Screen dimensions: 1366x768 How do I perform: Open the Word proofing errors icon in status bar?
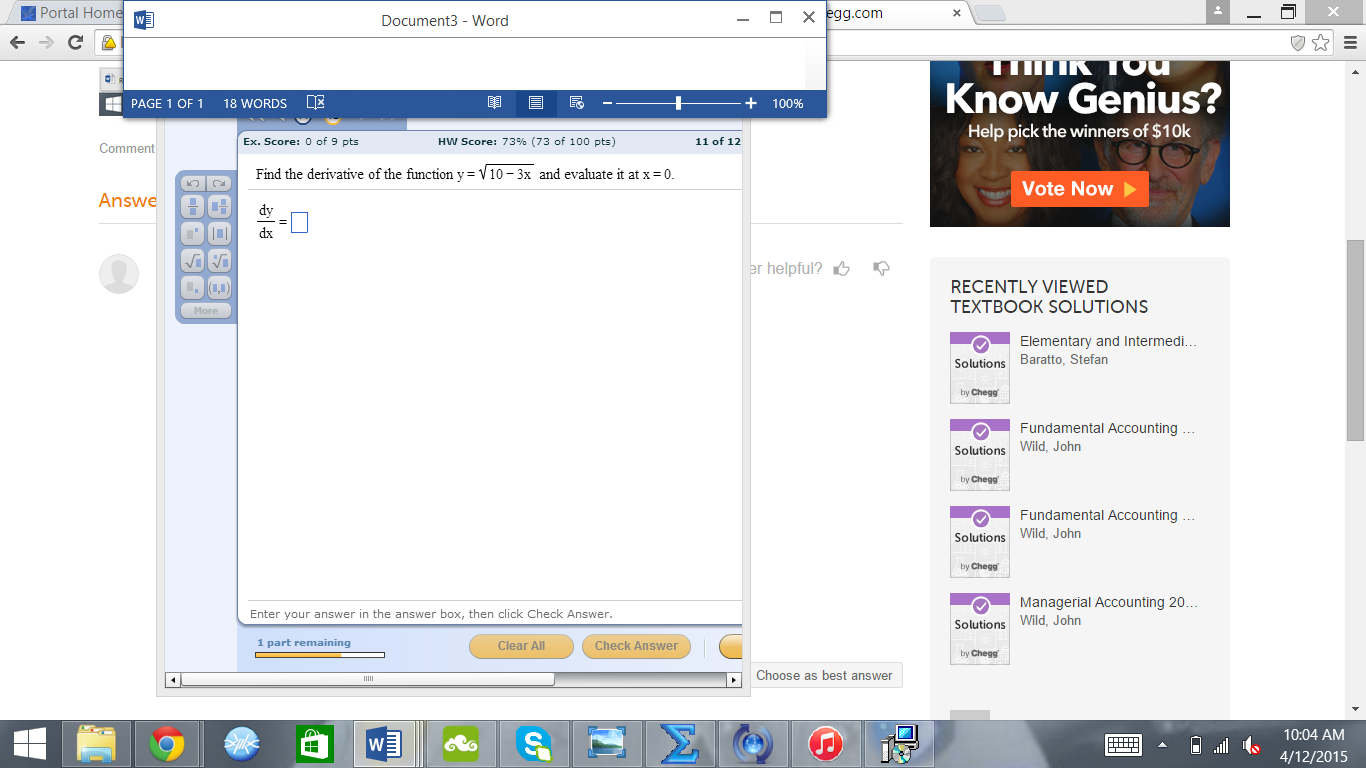coord(316,103)
